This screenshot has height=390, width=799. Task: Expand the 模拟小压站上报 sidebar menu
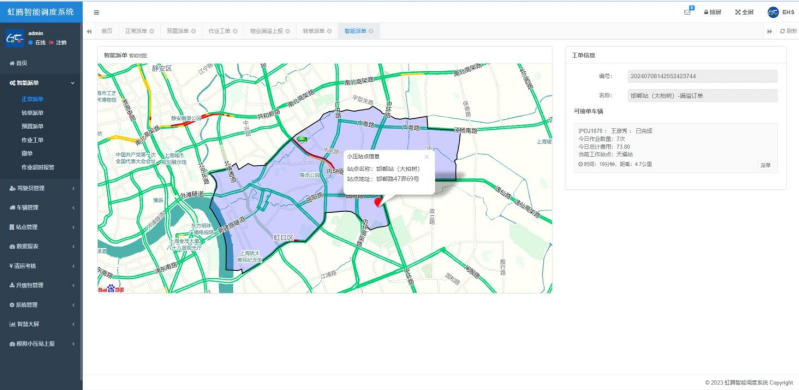click(41, 344)
